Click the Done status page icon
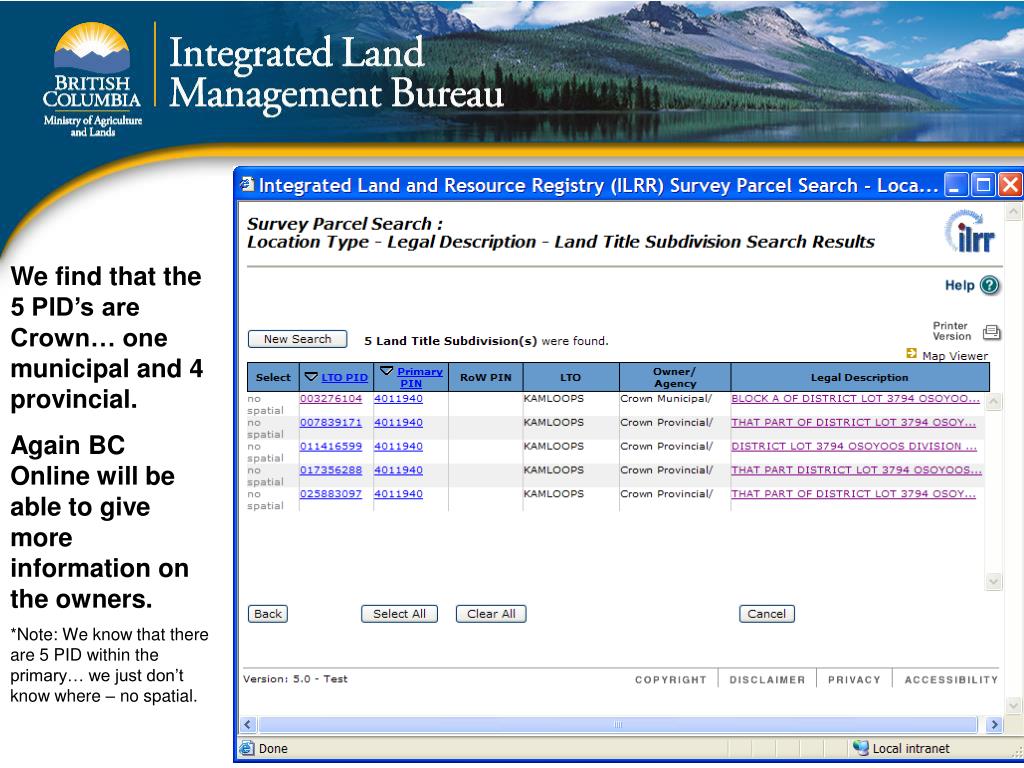 (247, 748)
